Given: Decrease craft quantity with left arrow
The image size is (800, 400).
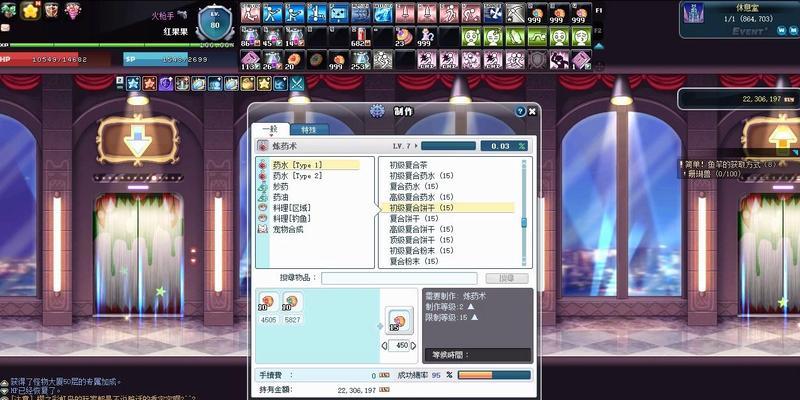Looking at the screenshot, I should click(384, 346).
